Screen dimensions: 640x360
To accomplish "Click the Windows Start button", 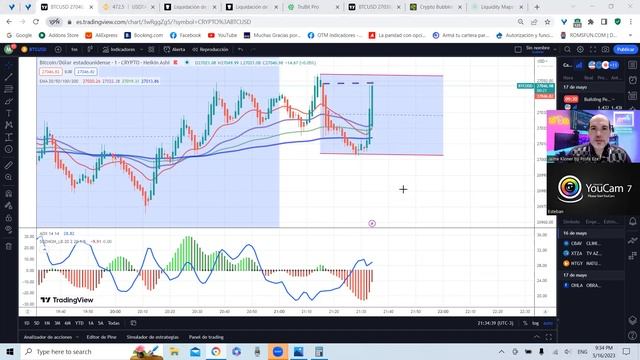I will [9, 351].
